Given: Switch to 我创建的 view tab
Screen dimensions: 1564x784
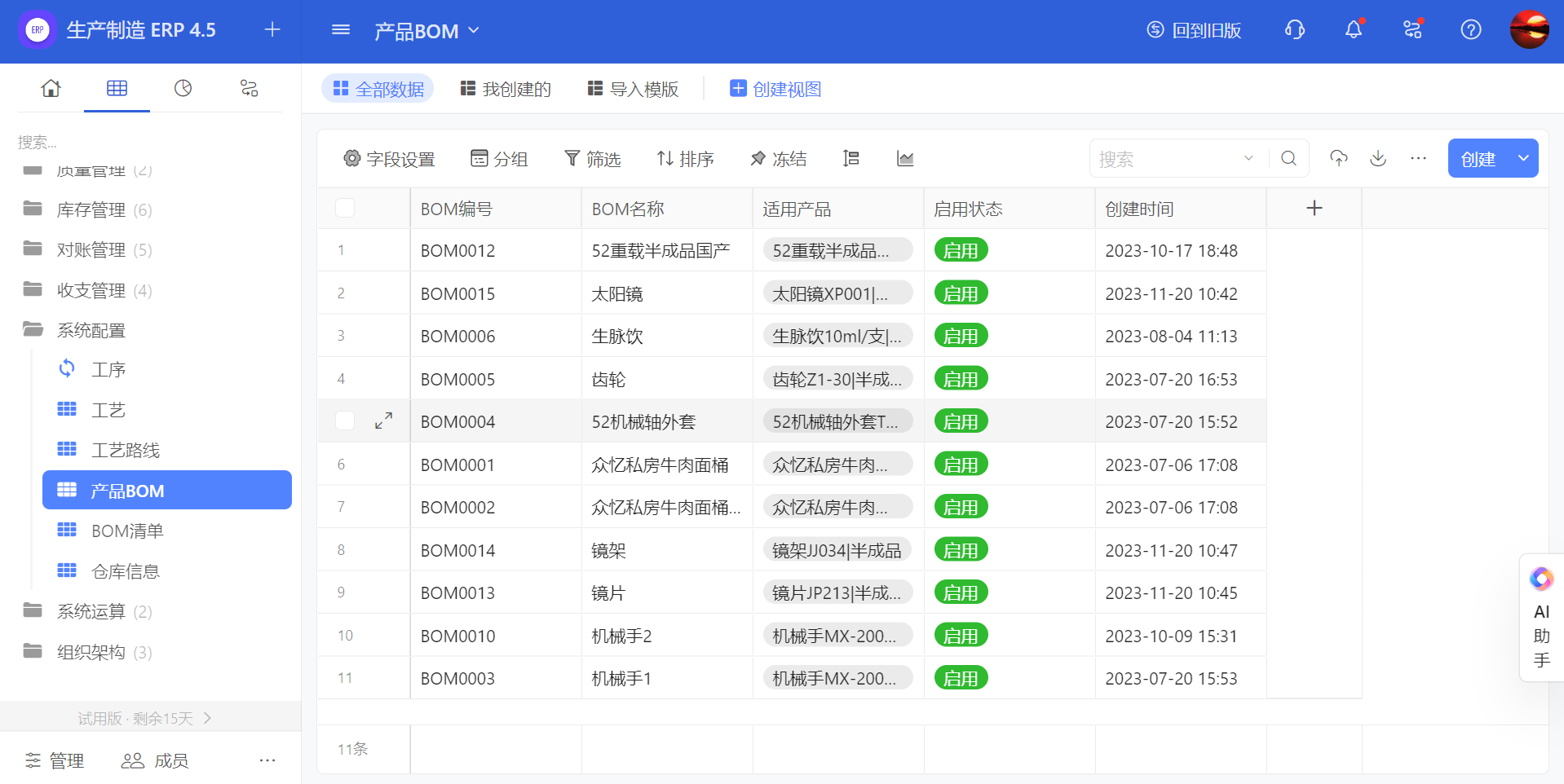Looking at the screenshot, I should click(x=506, y=89).
